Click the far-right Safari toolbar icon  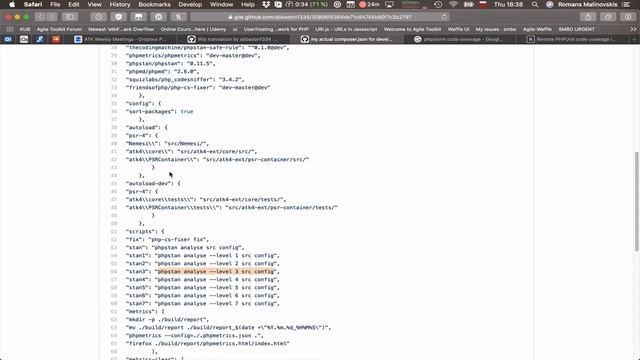coord(628,17)
